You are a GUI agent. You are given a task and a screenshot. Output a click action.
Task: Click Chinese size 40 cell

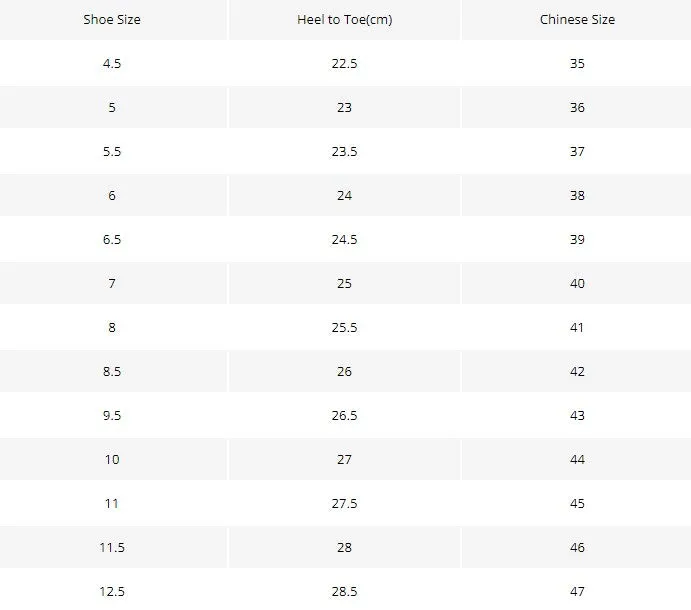pos(577,283)
